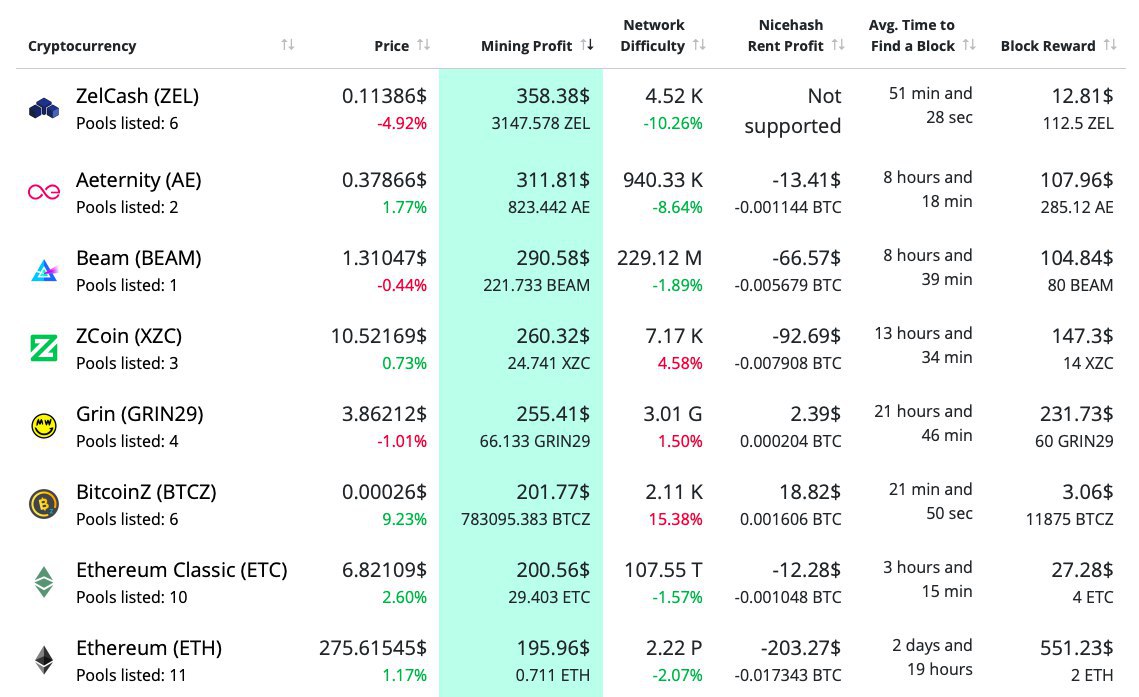Click BitcoinZ difficulty change 15.38%
This screenshot has height=697, width=1139.
676,519
